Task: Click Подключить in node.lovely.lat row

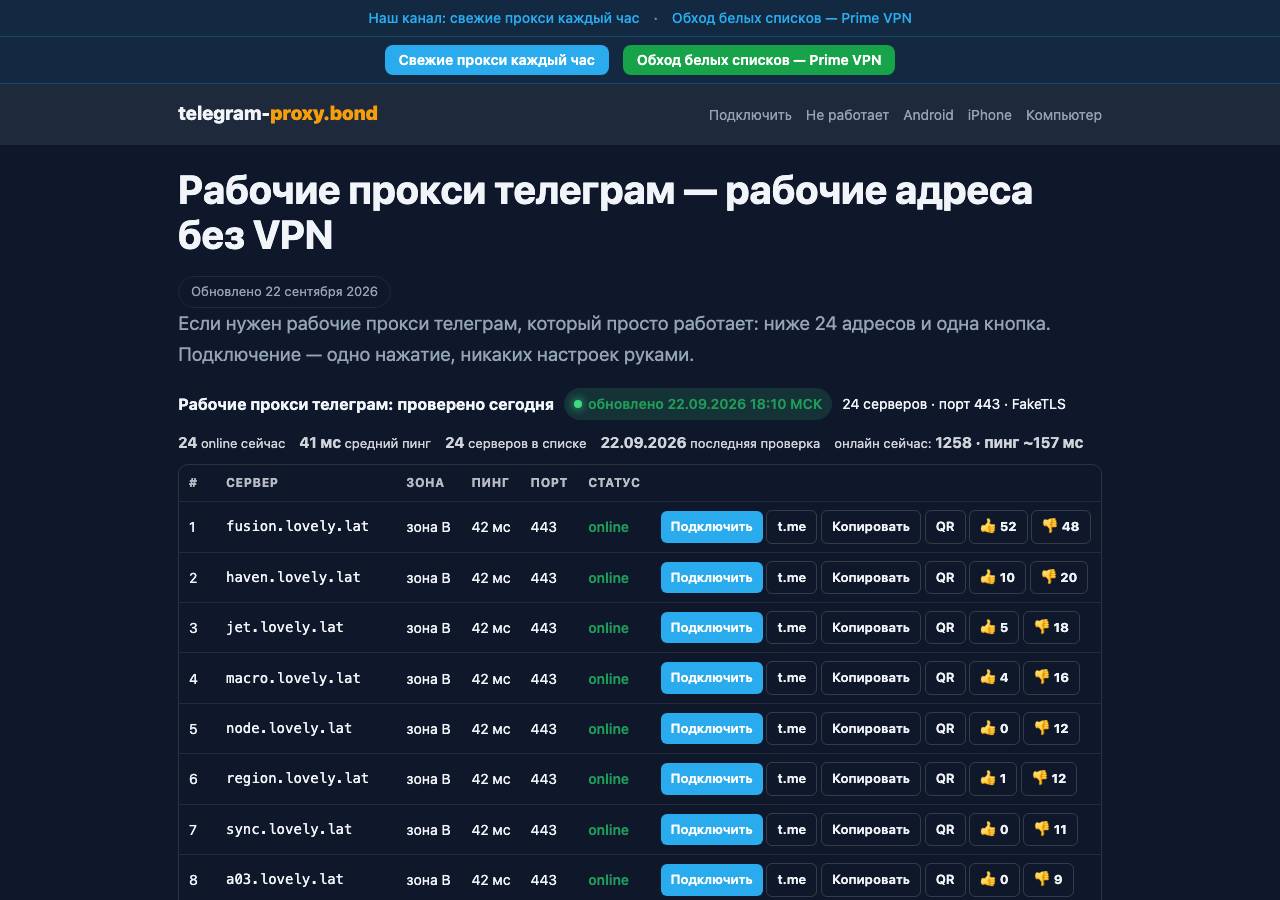Action: (x=711, y=728)
